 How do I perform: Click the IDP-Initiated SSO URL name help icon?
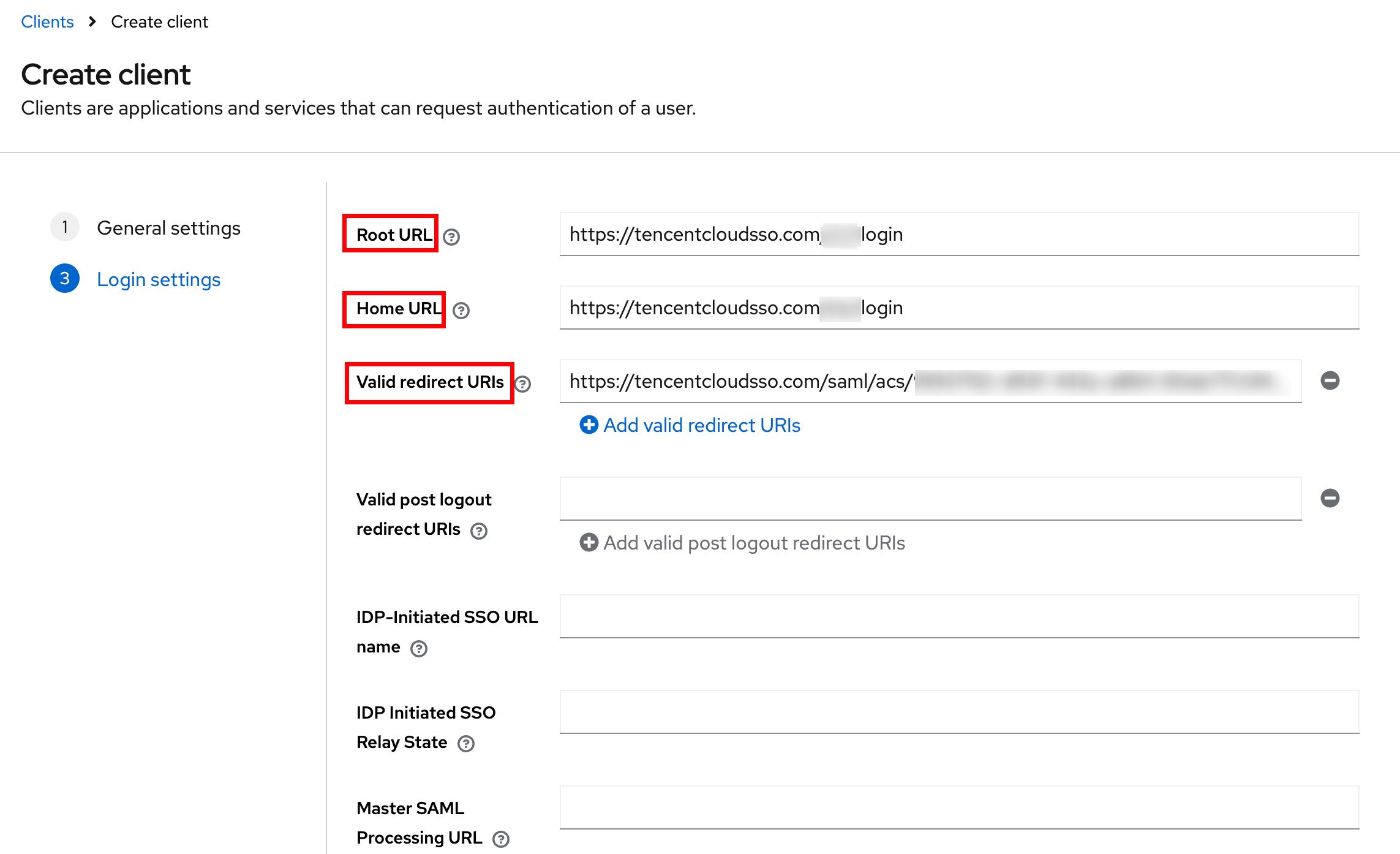point(419,649)
